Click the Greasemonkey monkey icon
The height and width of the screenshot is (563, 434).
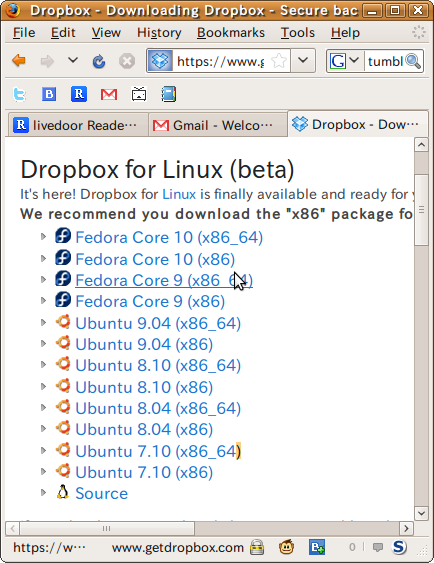[x=286, y=547]
